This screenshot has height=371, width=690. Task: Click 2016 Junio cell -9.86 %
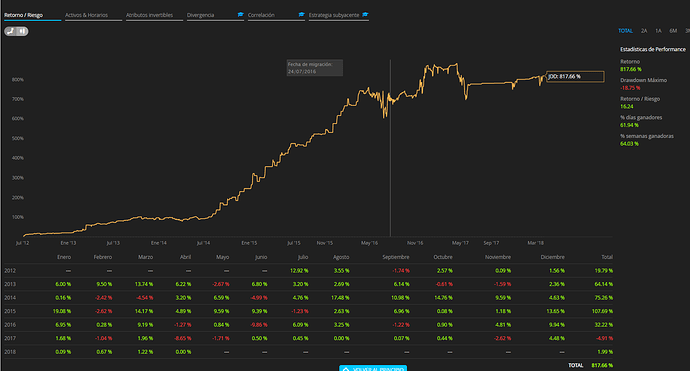pos(259,325)
